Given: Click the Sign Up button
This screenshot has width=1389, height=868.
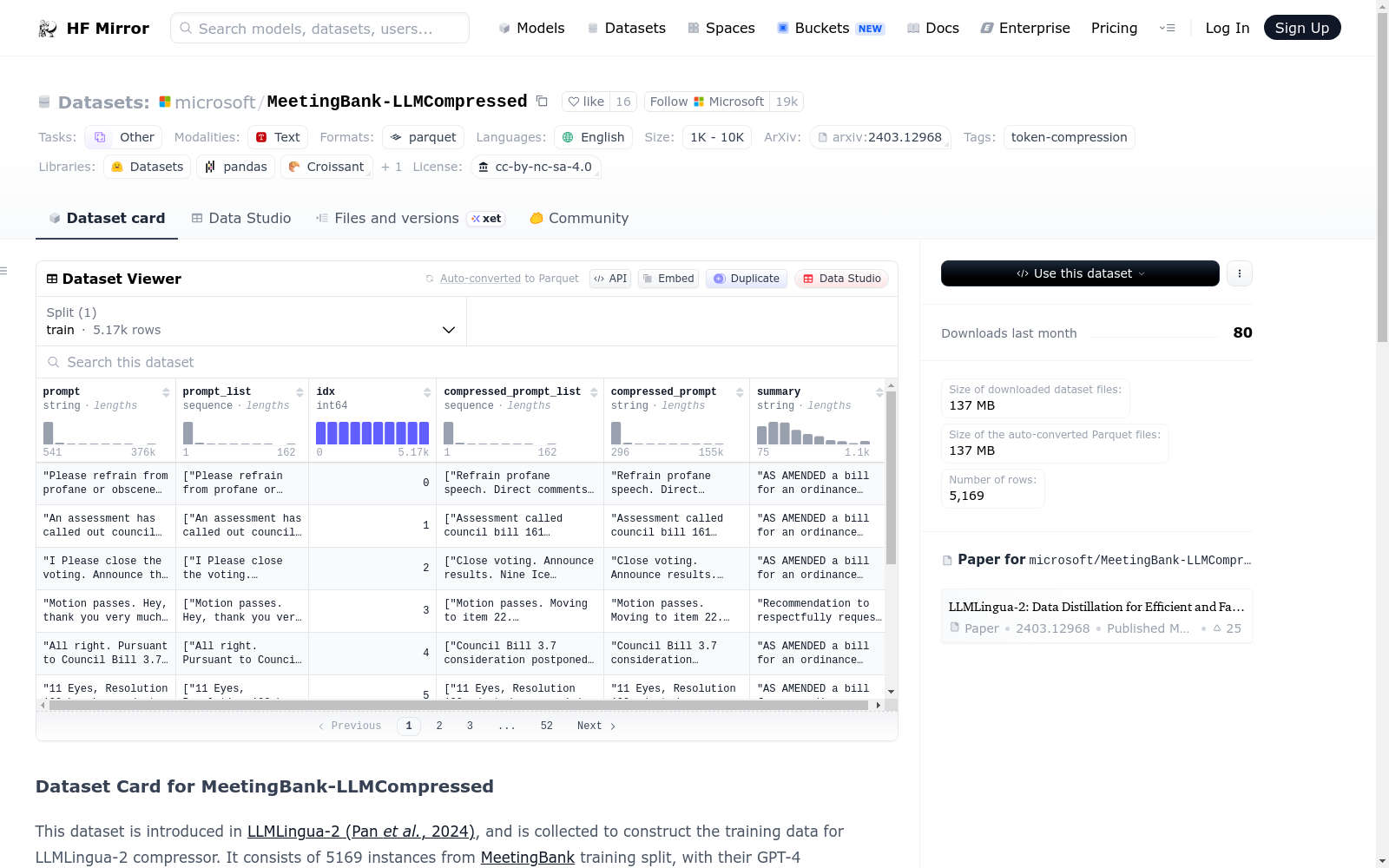Looking at the screenshot, I should coord(1302,28).
